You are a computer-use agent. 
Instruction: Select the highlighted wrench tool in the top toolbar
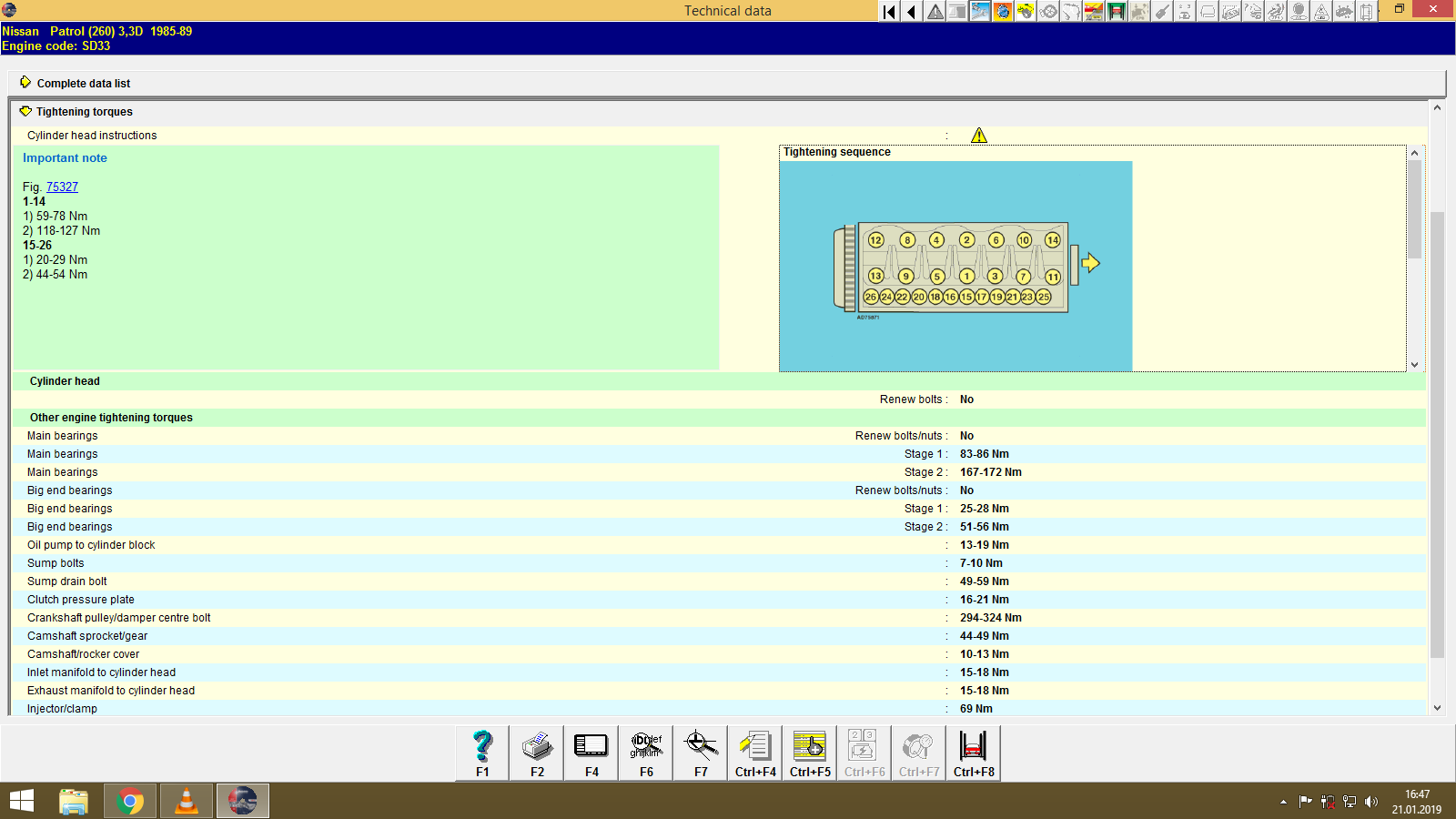[x=979, y=12]
